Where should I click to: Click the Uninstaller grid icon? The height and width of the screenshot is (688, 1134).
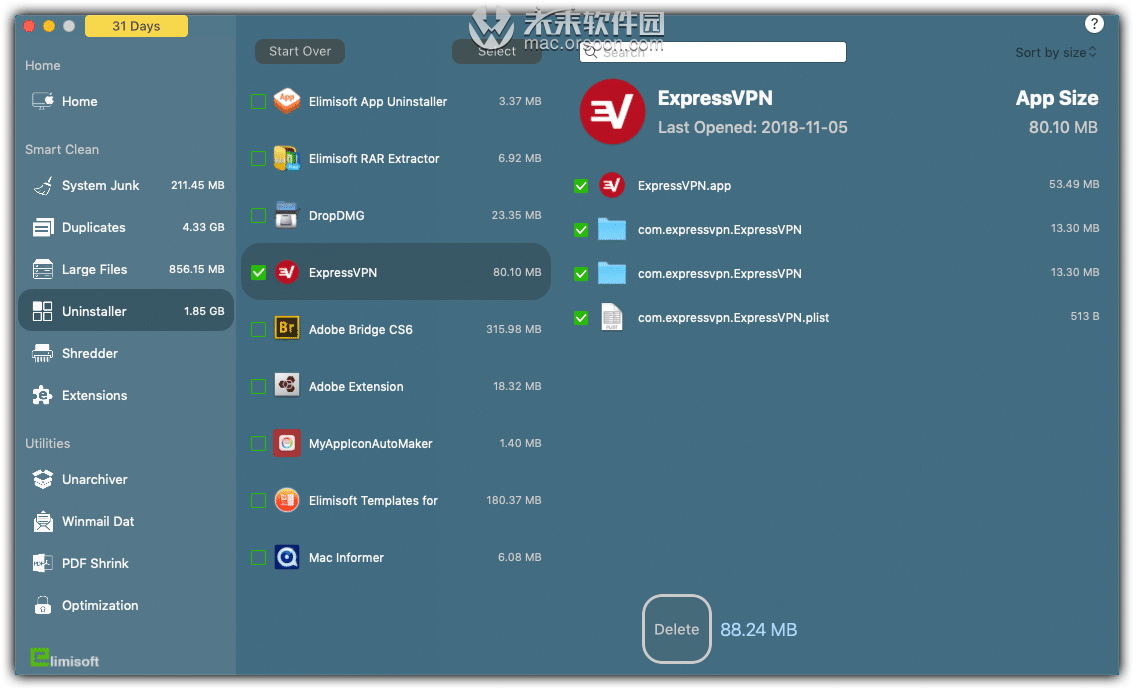43,312
